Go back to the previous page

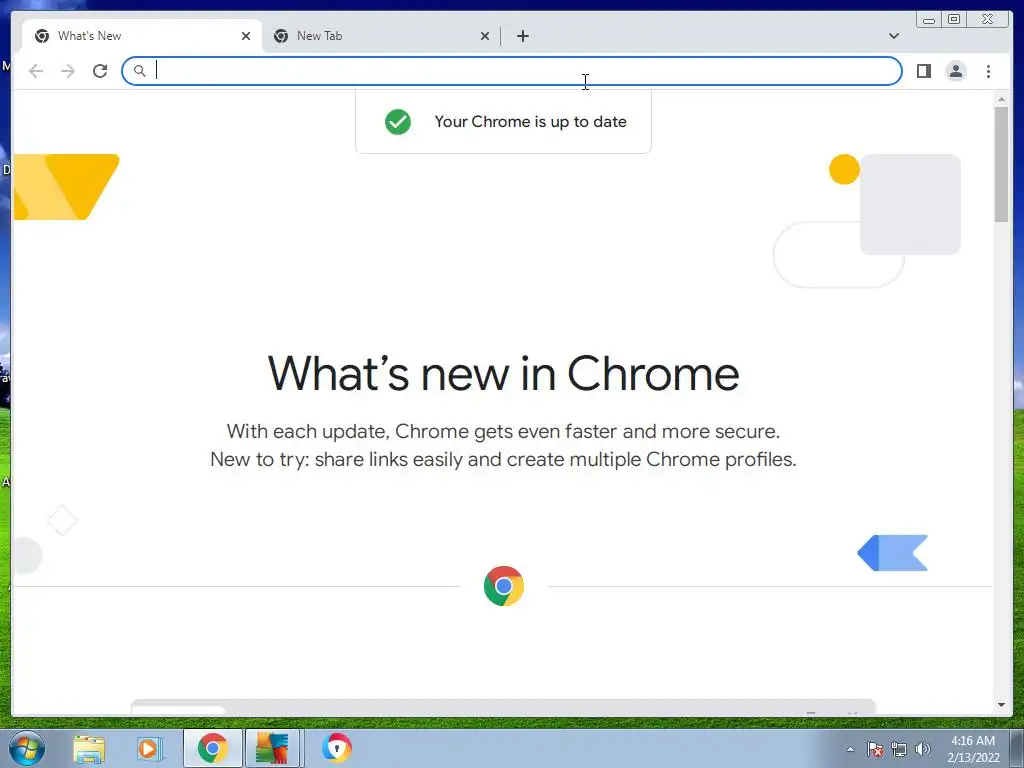(36, 71)
